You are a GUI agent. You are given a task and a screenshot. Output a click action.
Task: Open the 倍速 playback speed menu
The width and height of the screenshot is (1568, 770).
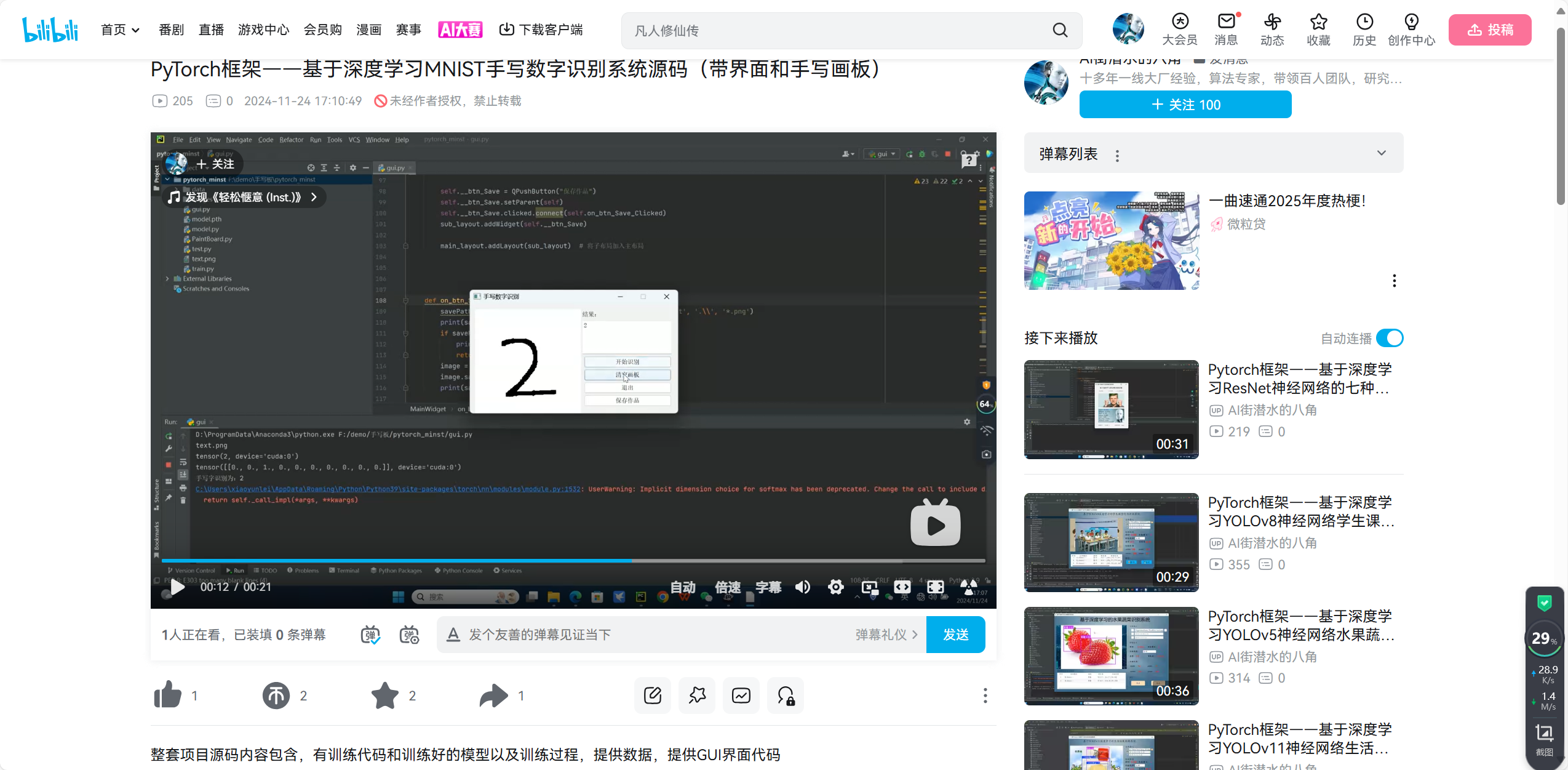coord(728,587)
